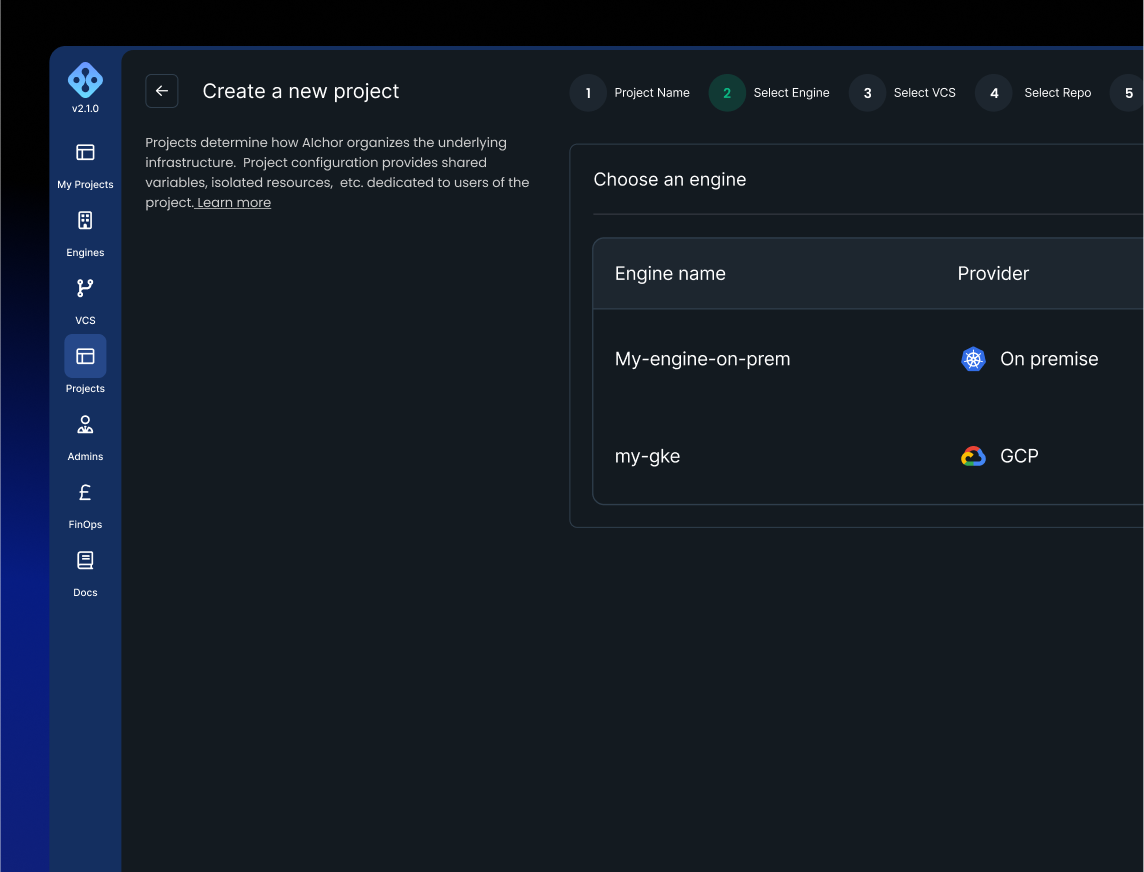Click the Engines sidebar label

tap(85, 252)
